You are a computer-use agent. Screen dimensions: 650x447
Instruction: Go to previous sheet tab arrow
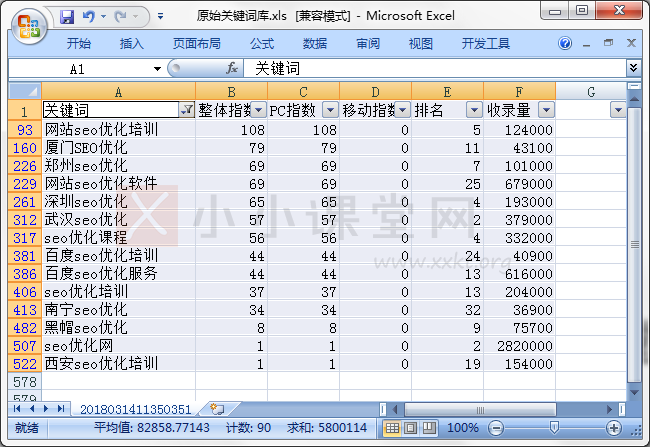coord(32,409)
